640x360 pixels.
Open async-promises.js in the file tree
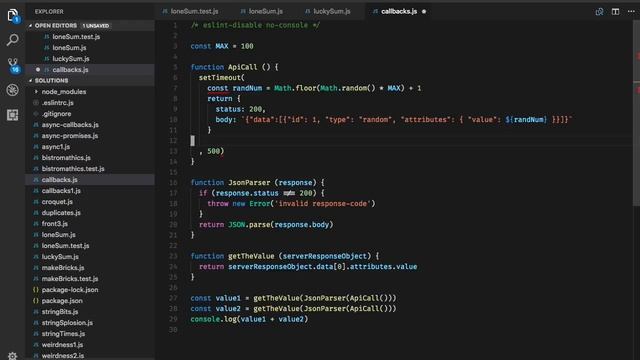click(69, 136)
